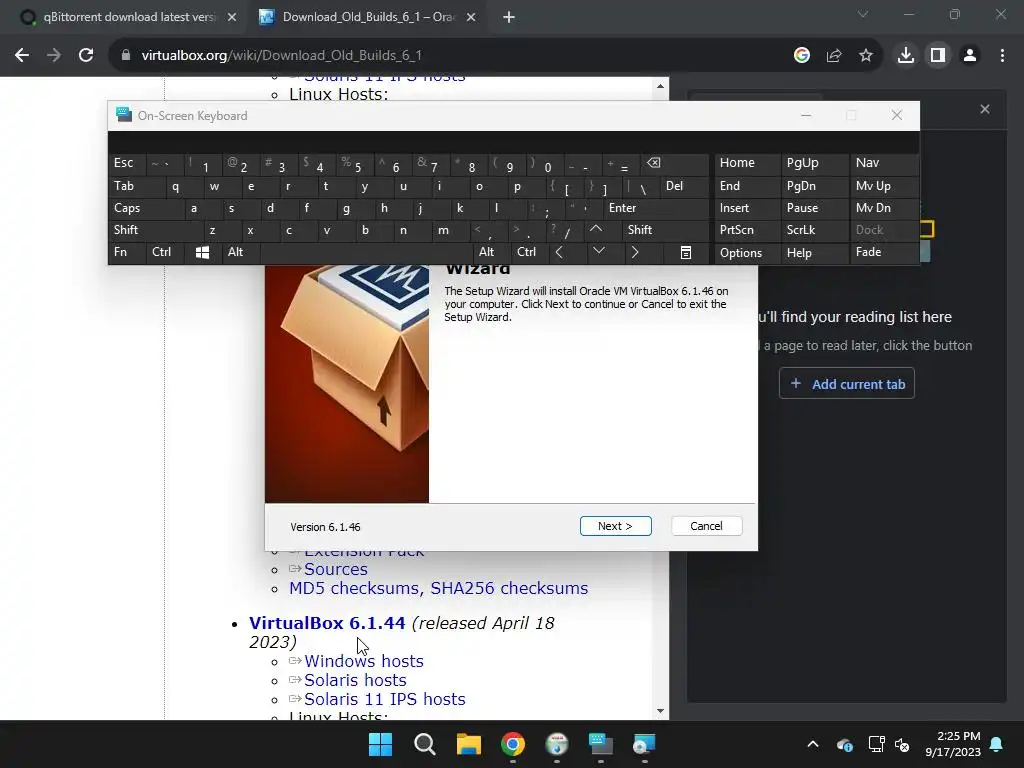Screen dimensions: 1024x768
Task: Open Solaris 11 IPS hosts link under 6.1.44
Action: pos(385,699)
